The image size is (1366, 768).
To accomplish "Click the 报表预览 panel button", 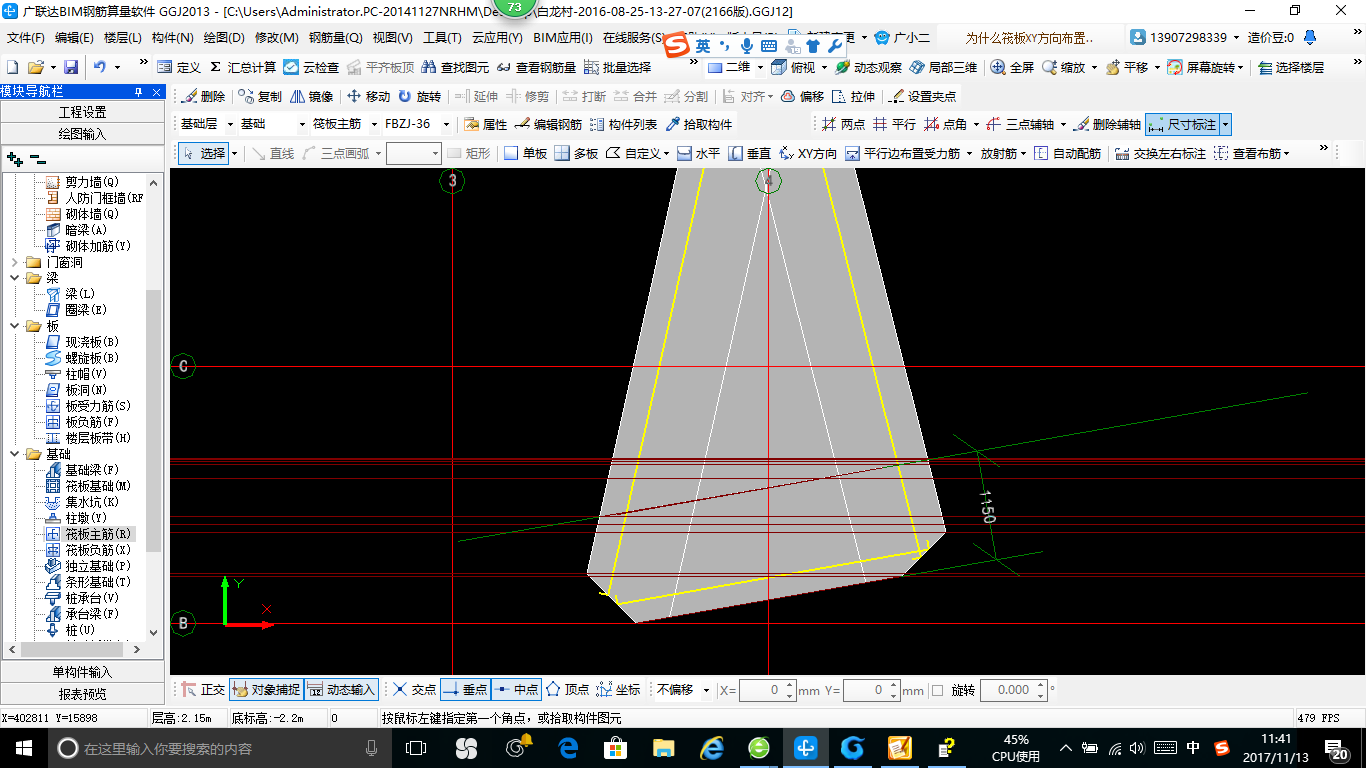I will pyautogui.click(x=82, y=694).
